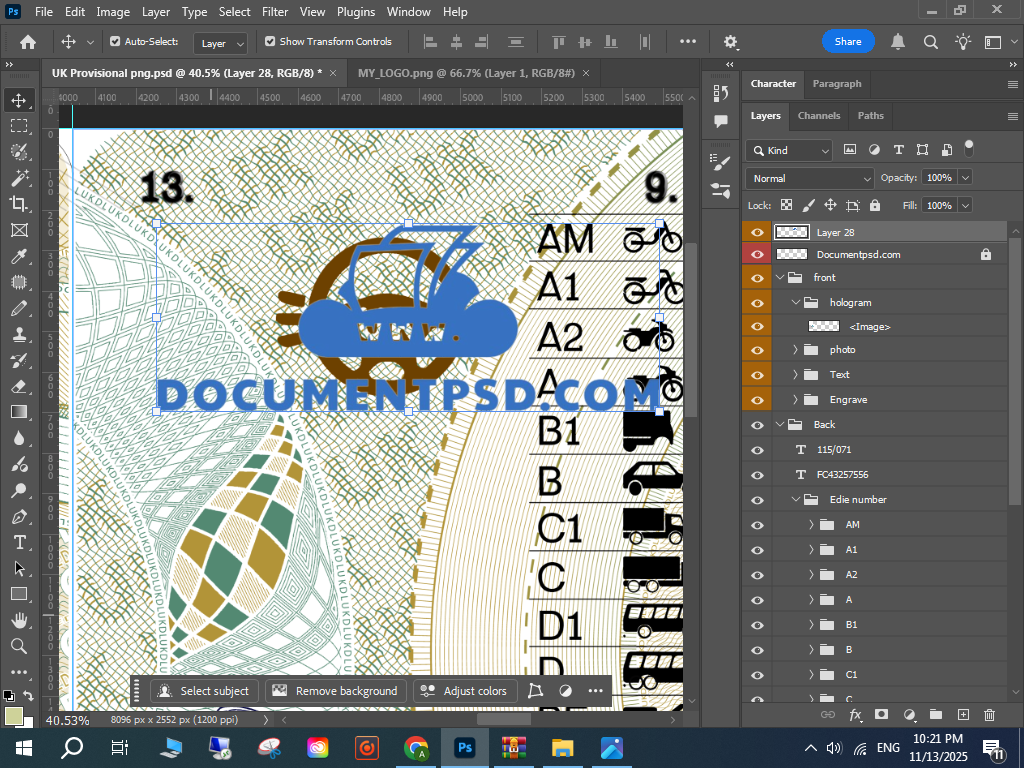Click the Share button
The height and width of the screenshot is (768, 1024).
pos(848,42)
